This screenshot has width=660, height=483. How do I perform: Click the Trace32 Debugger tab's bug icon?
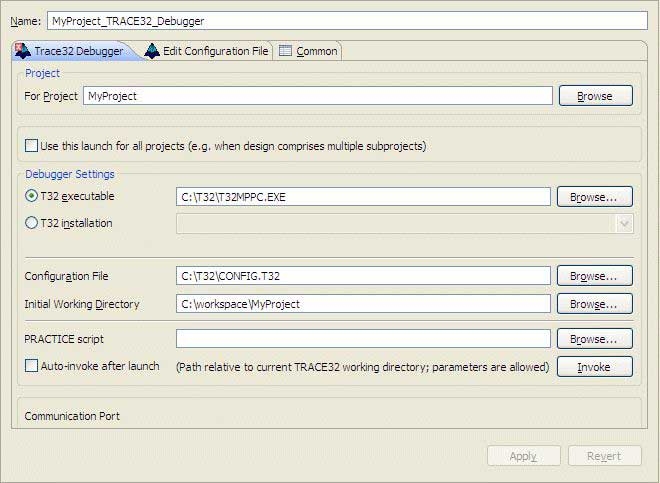[22, 51]
